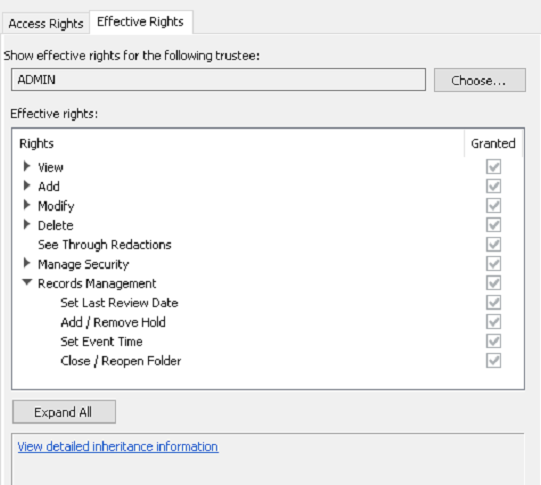Toggle the Modify granted checkbox
The height and width of the screenshot is (485, 541).
point(493,206)
